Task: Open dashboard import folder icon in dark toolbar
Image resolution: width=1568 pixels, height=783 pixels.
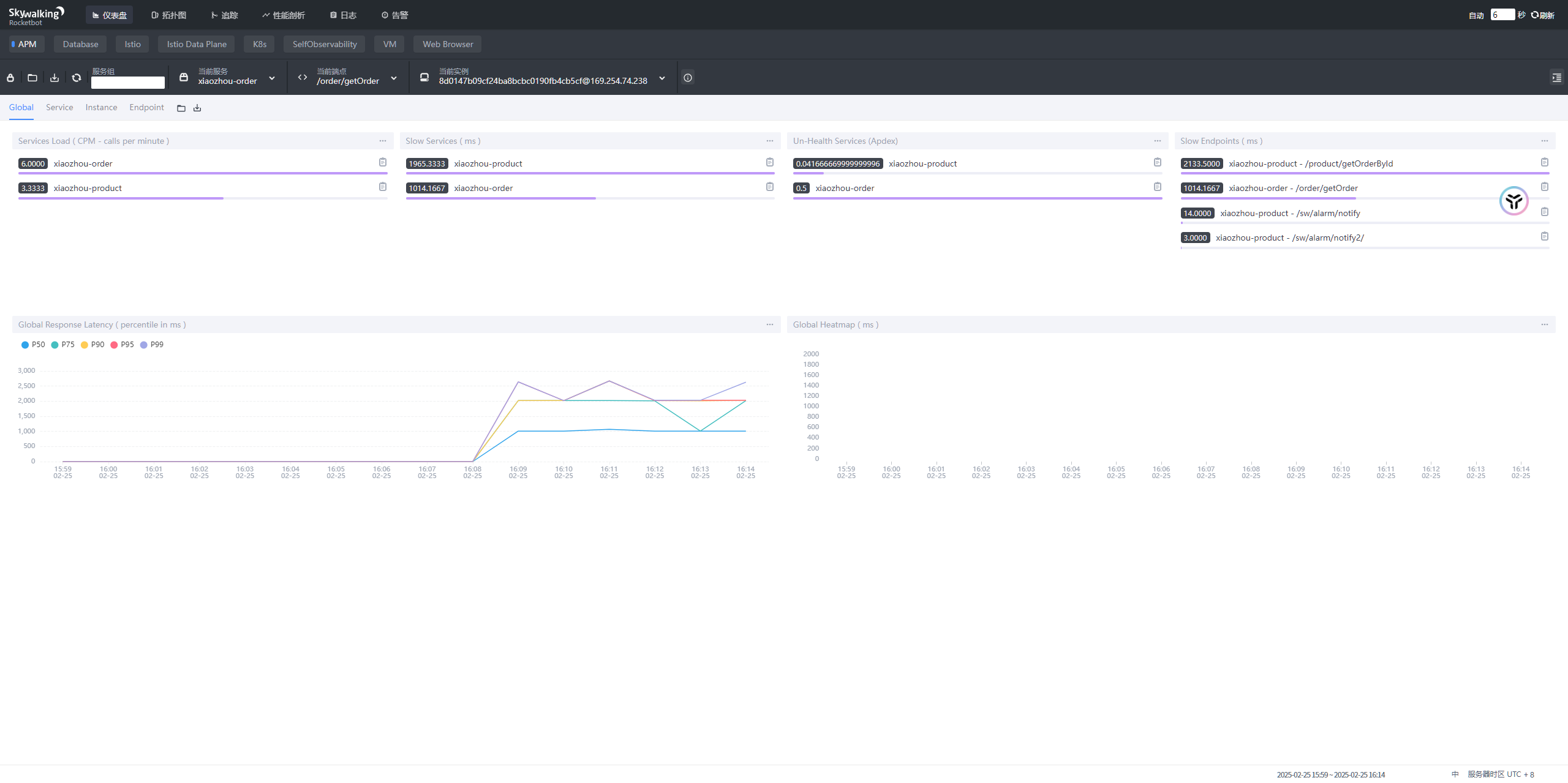Action: 32,78
